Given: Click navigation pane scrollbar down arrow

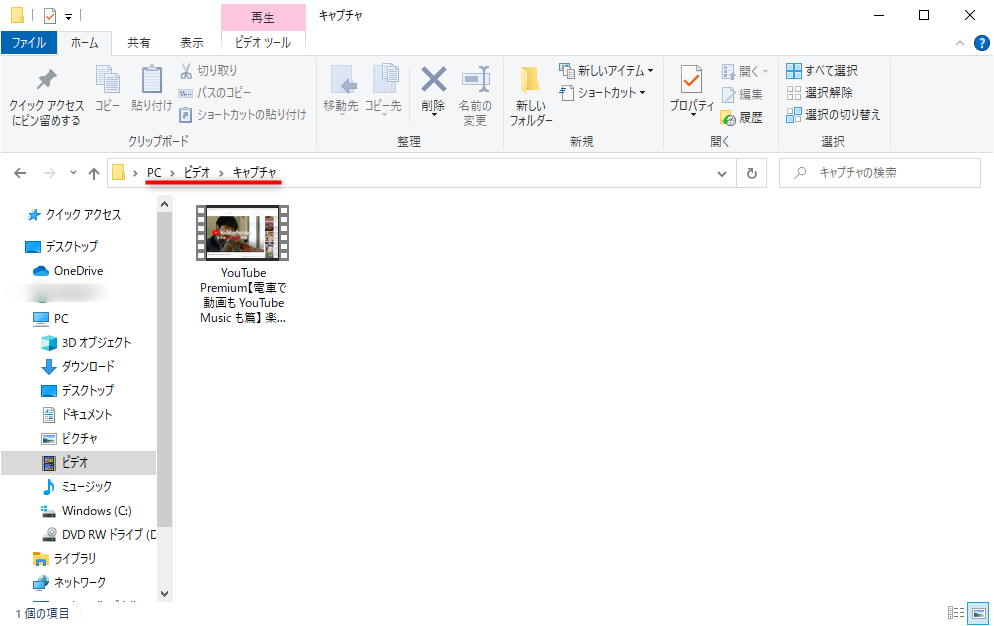Looking at the screenshot, I should click(x=164, y=594).
